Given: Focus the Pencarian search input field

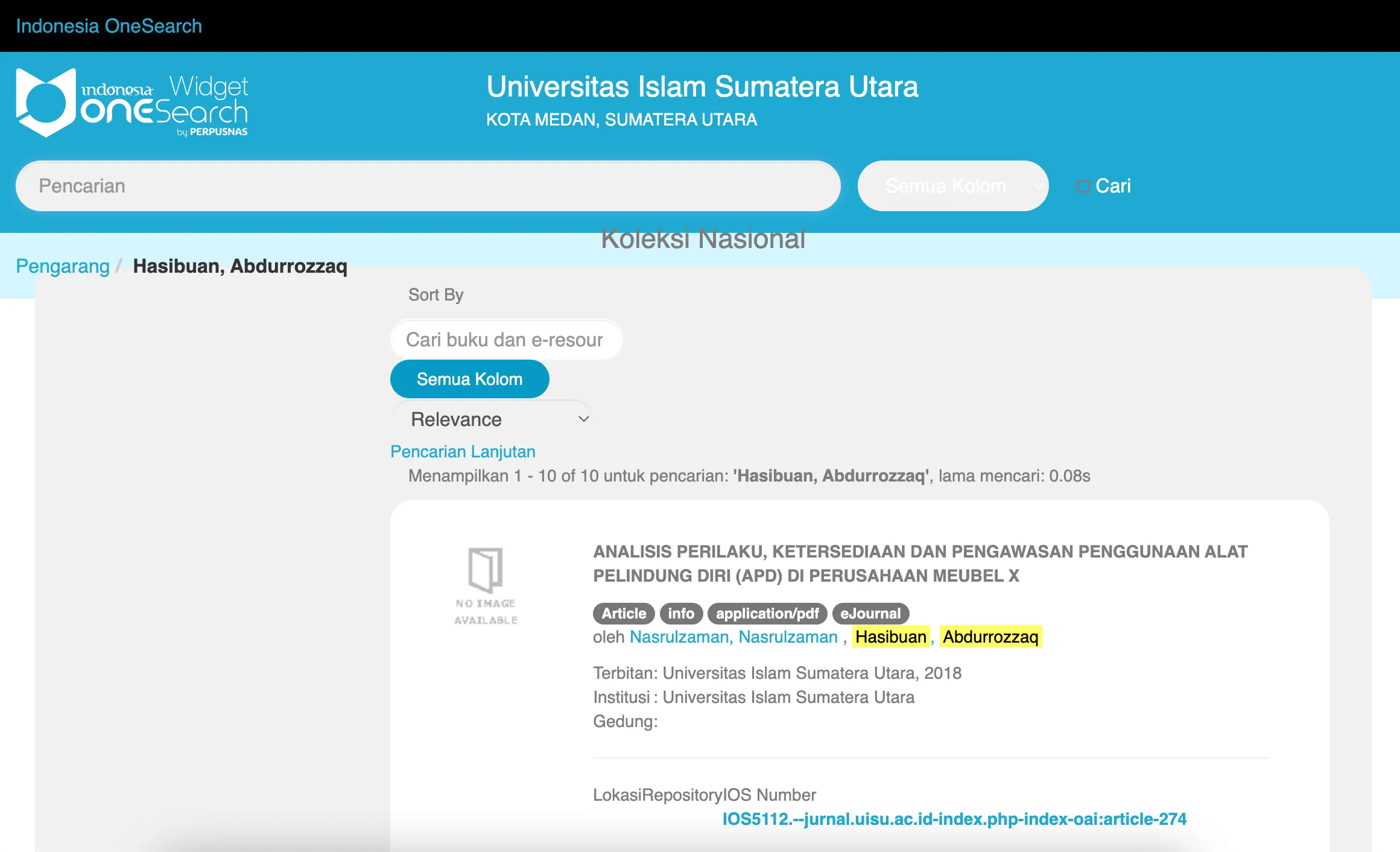Looking at the screenshot, I should (428, 186).
